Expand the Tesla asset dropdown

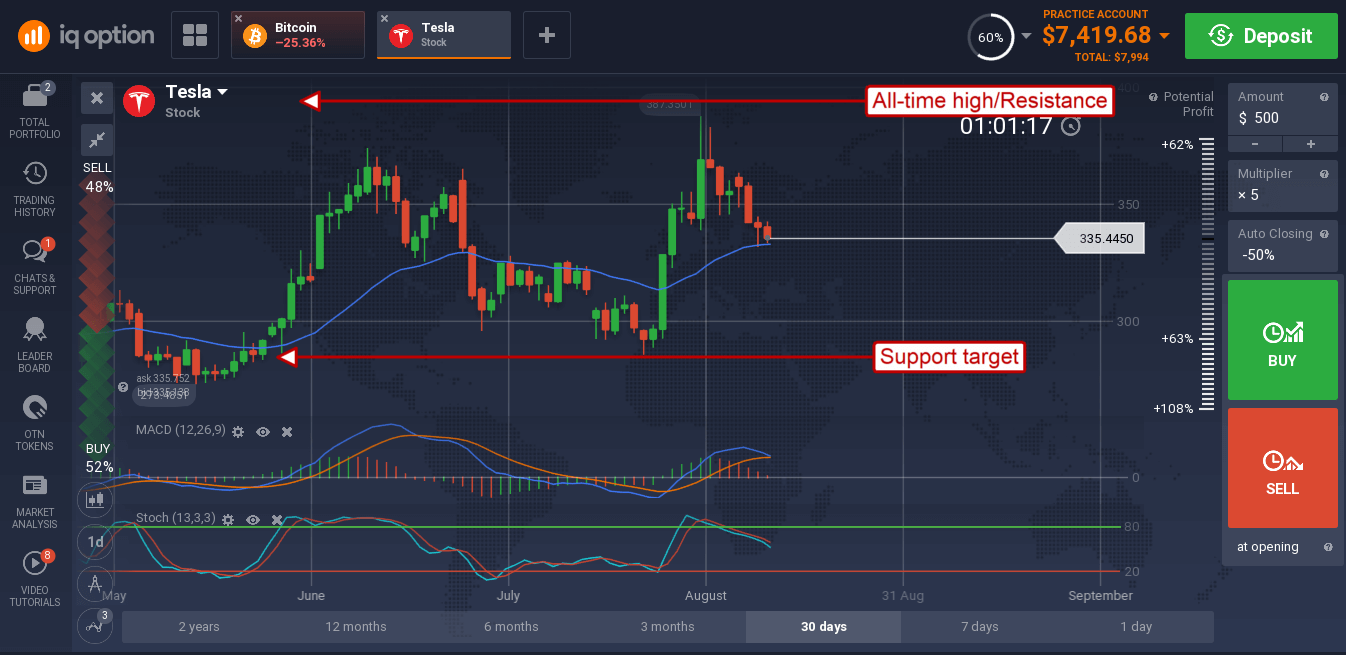tap(222, 92)
